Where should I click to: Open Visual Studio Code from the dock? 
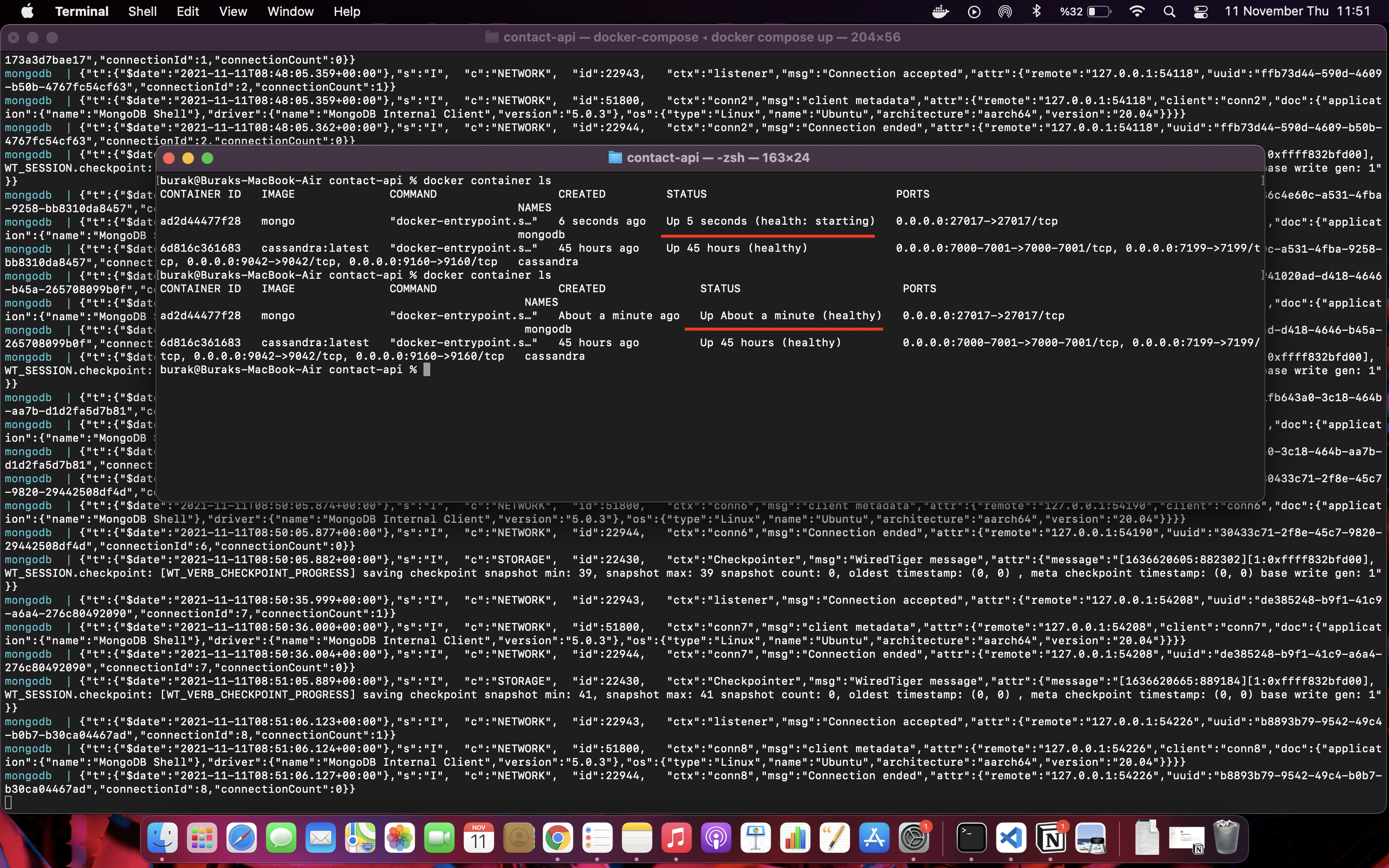point(1011,838)
